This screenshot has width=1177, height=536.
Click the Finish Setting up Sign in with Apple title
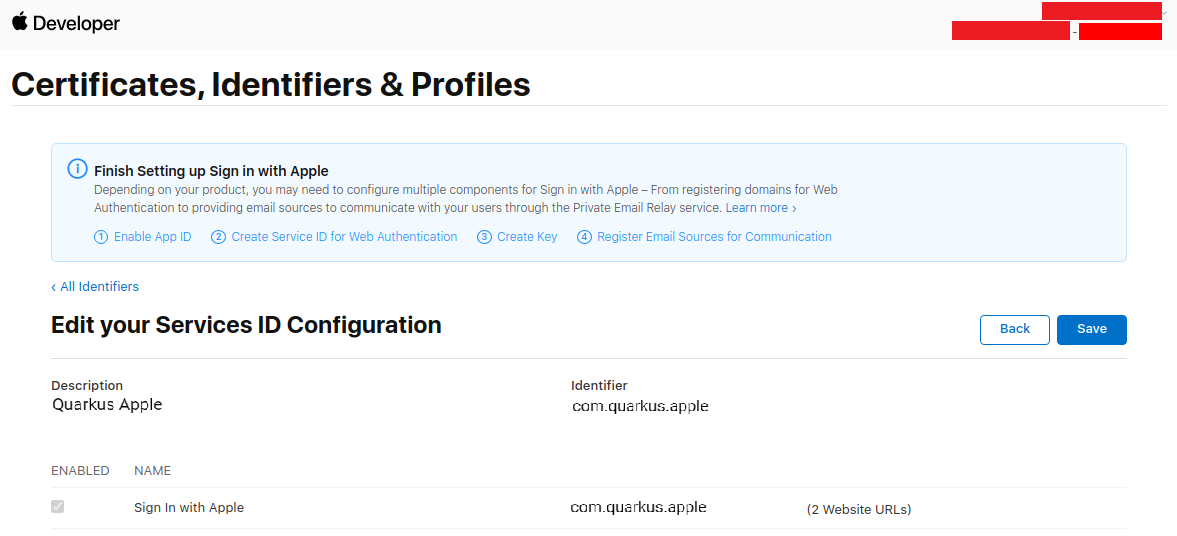(212, 170)
